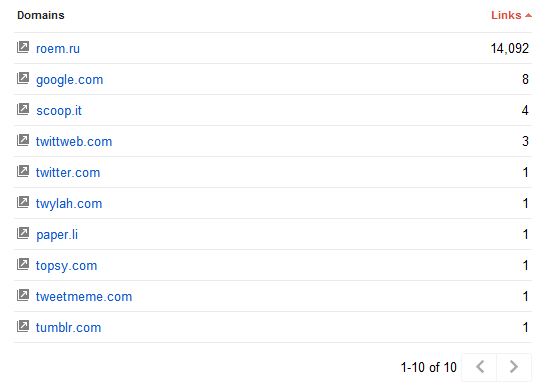The height and width of the screenshot is (388, 545).
Task: Open the tumblr.com domain link
Action: [68, 328]
